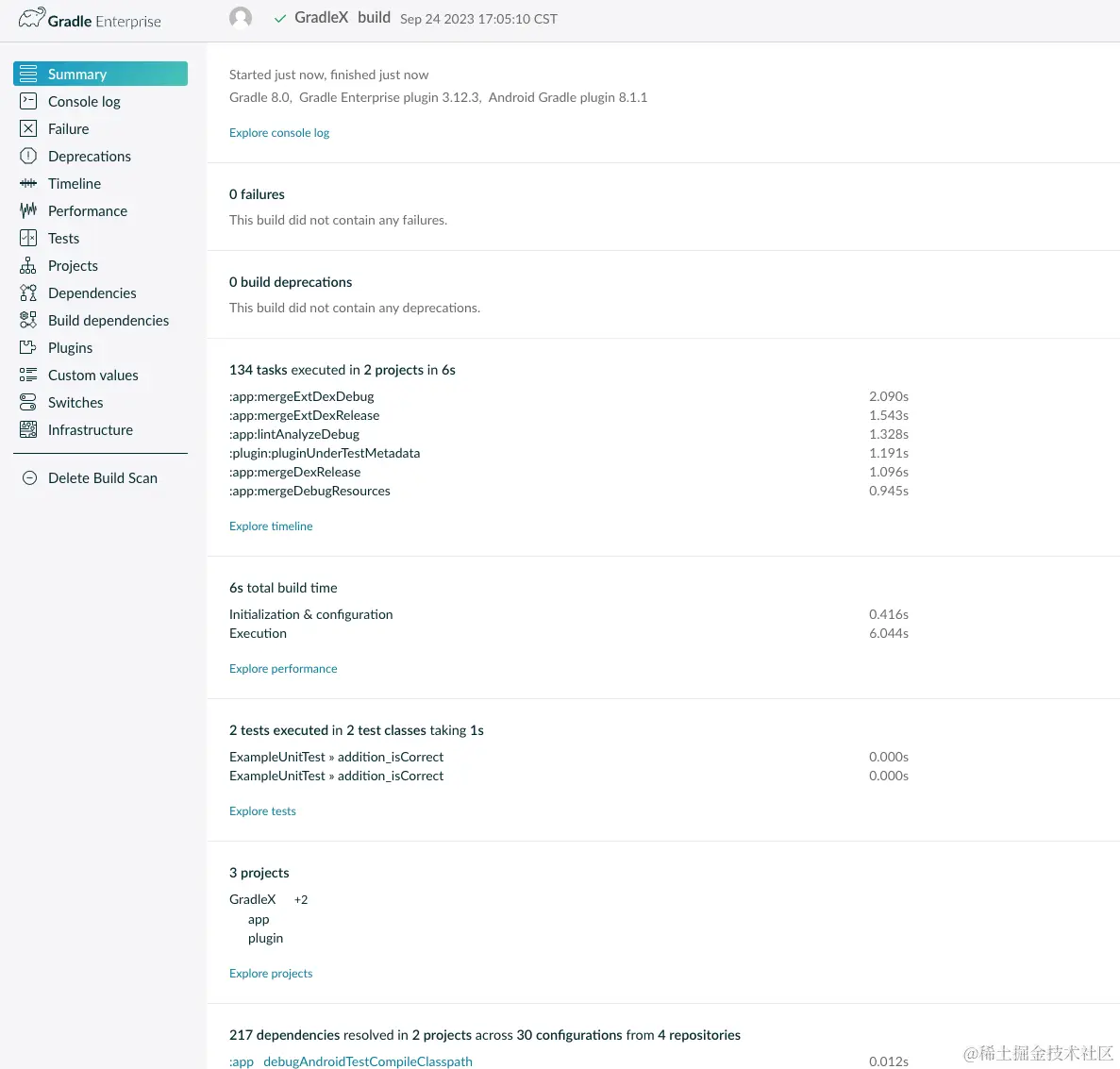The image size is (1120, 1069).
Task: View the Tests section
Action: click(62, 238)
